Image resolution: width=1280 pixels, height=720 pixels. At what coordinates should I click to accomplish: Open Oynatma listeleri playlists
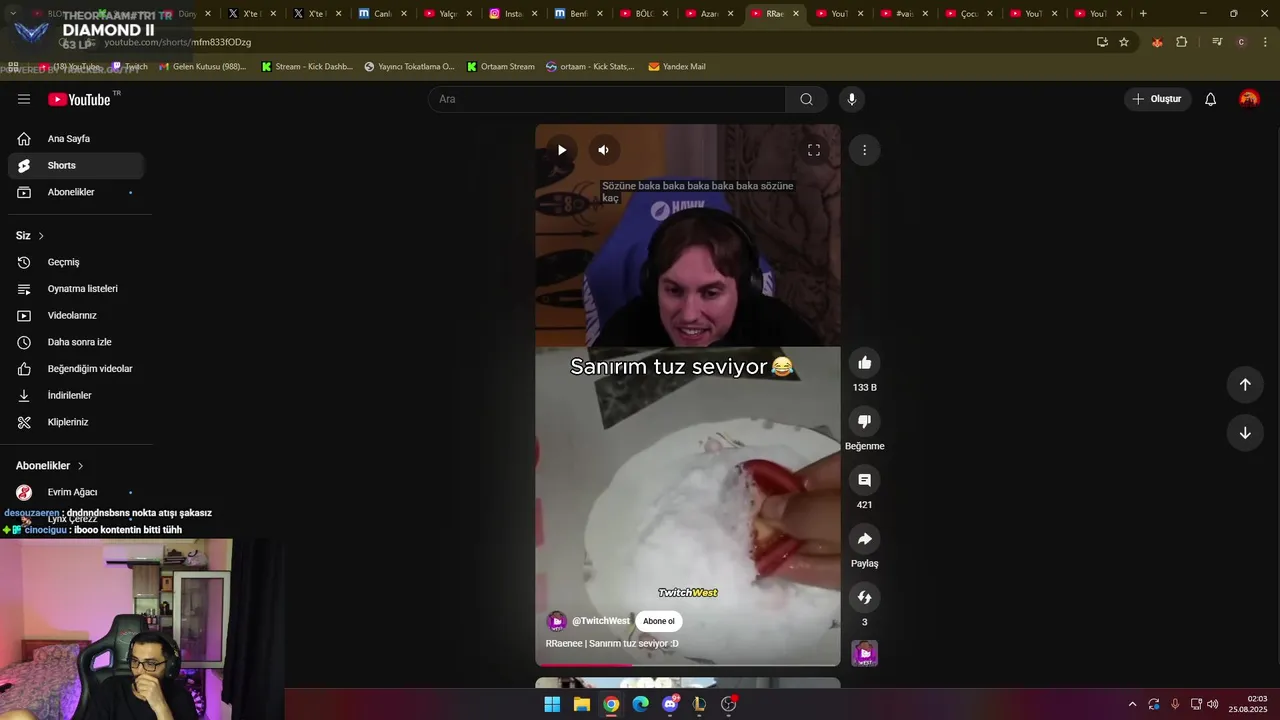coord(76,289)
